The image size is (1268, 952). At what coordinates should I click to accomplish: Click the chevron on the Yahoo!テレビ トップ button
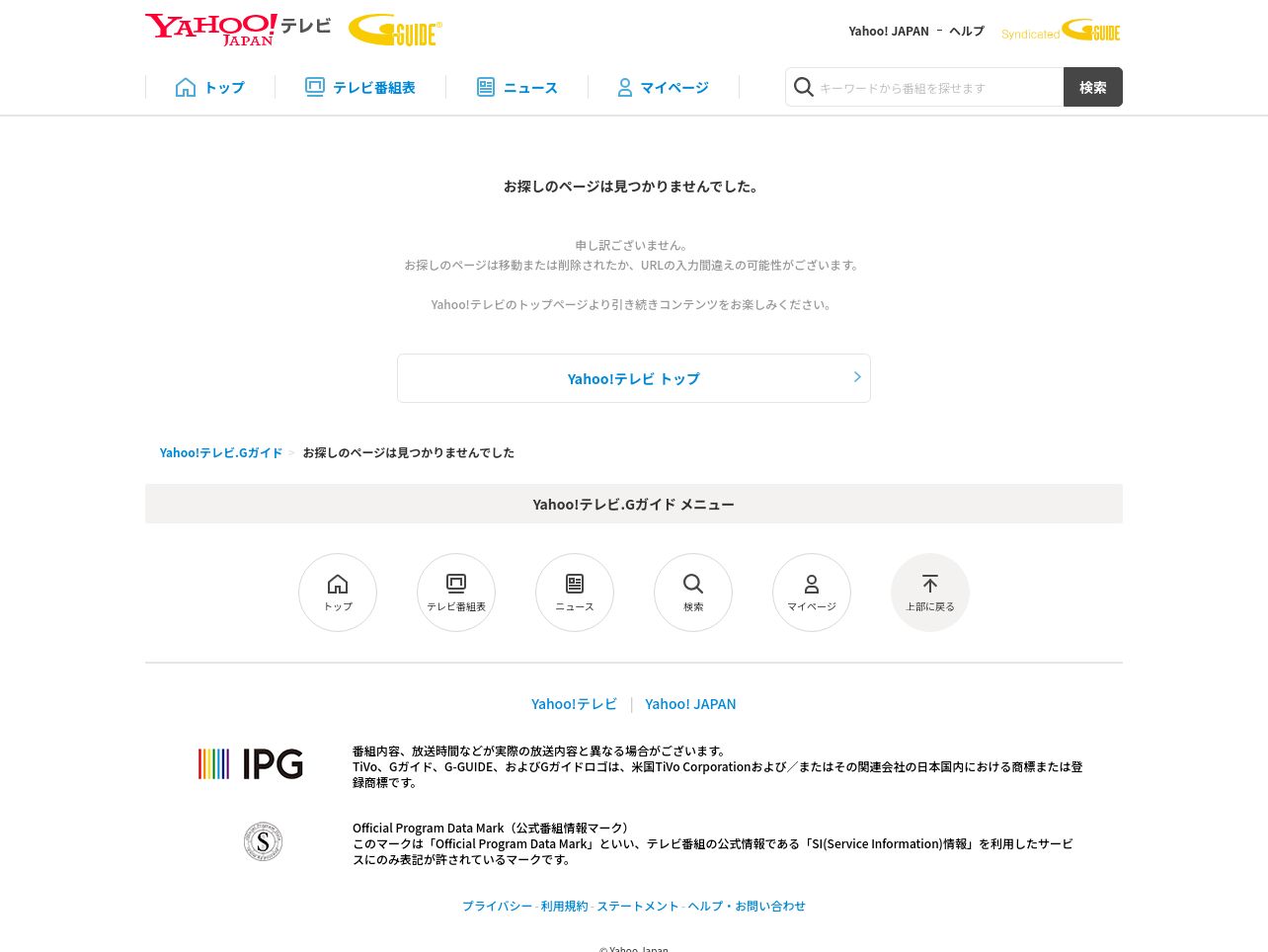(857, 377)
